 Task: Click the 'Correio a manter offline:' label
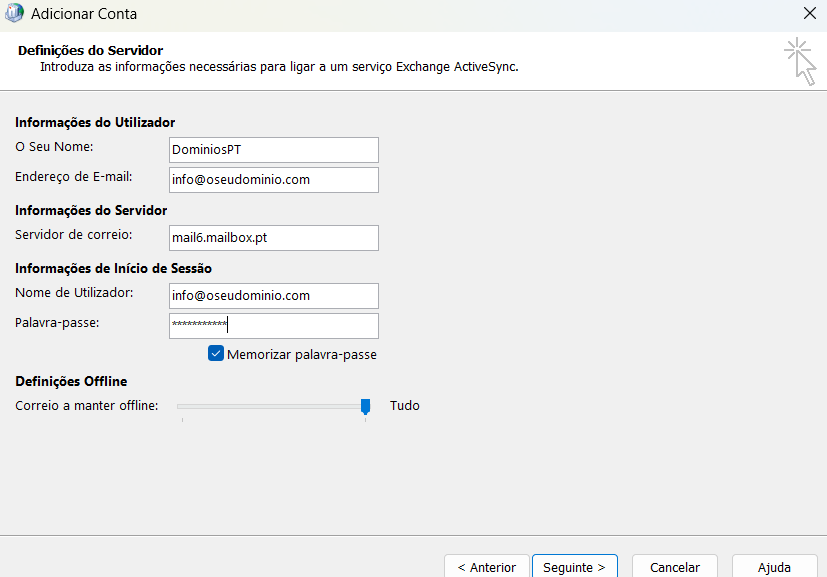point(87,406)
